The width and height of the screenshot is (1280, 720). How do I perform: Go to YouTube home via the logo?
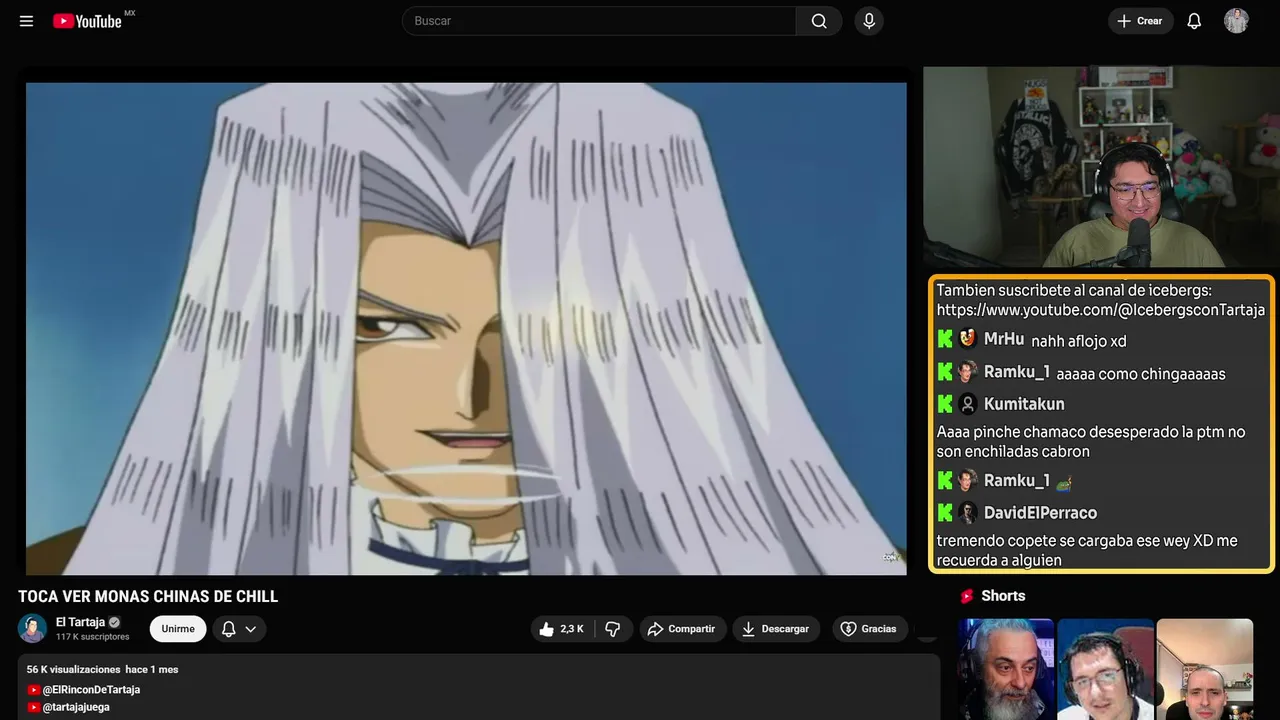[x=87, y=21]
